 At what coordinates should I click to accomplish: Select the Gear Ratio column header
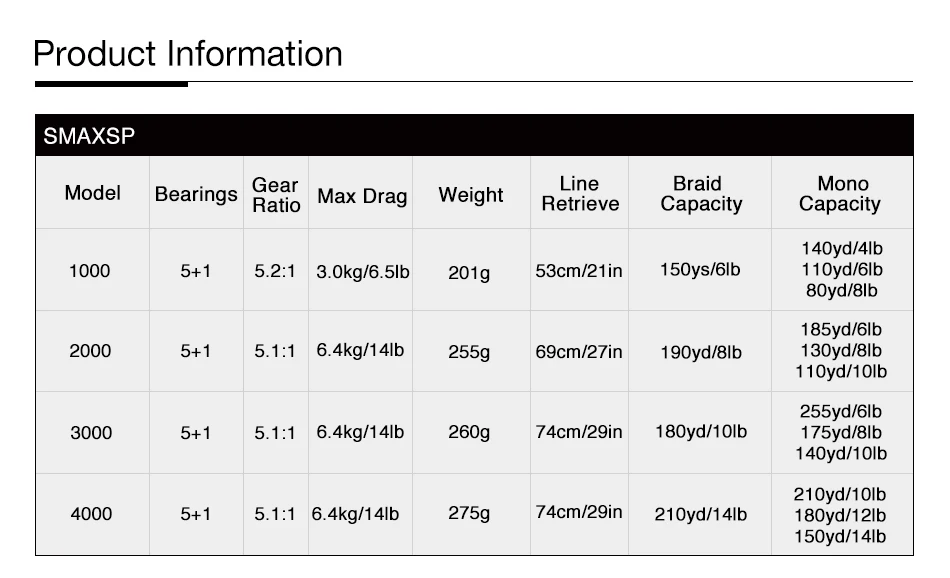pos(276,193)
